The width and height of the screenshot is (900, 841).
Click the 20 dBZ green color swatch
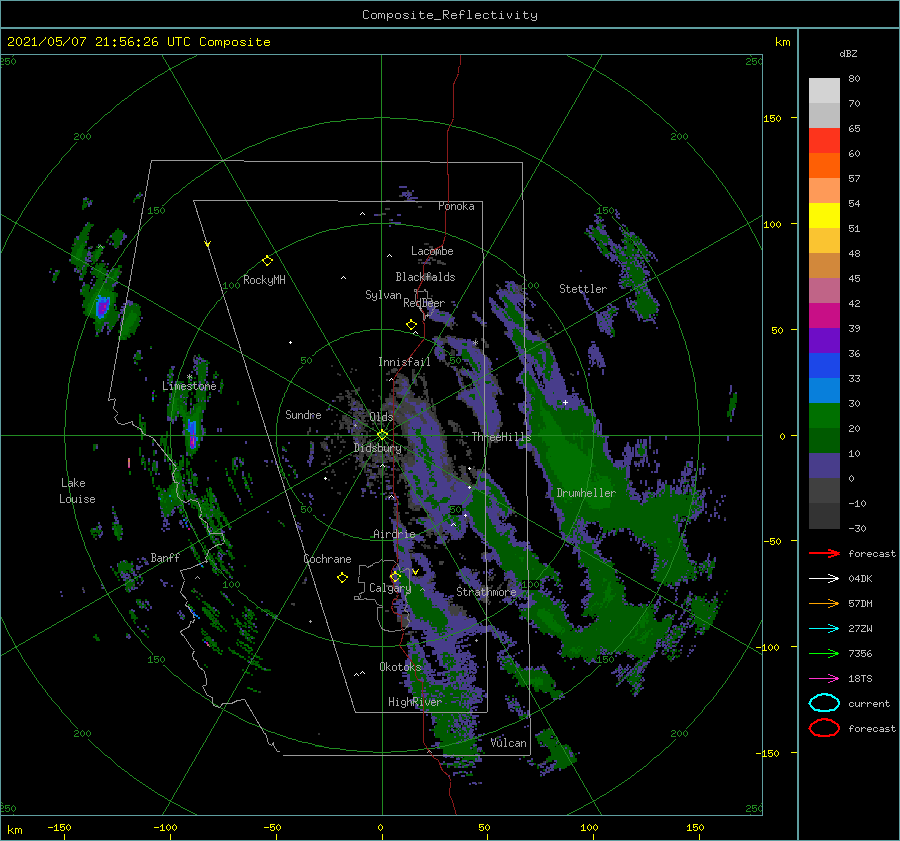tap(824, 416)
